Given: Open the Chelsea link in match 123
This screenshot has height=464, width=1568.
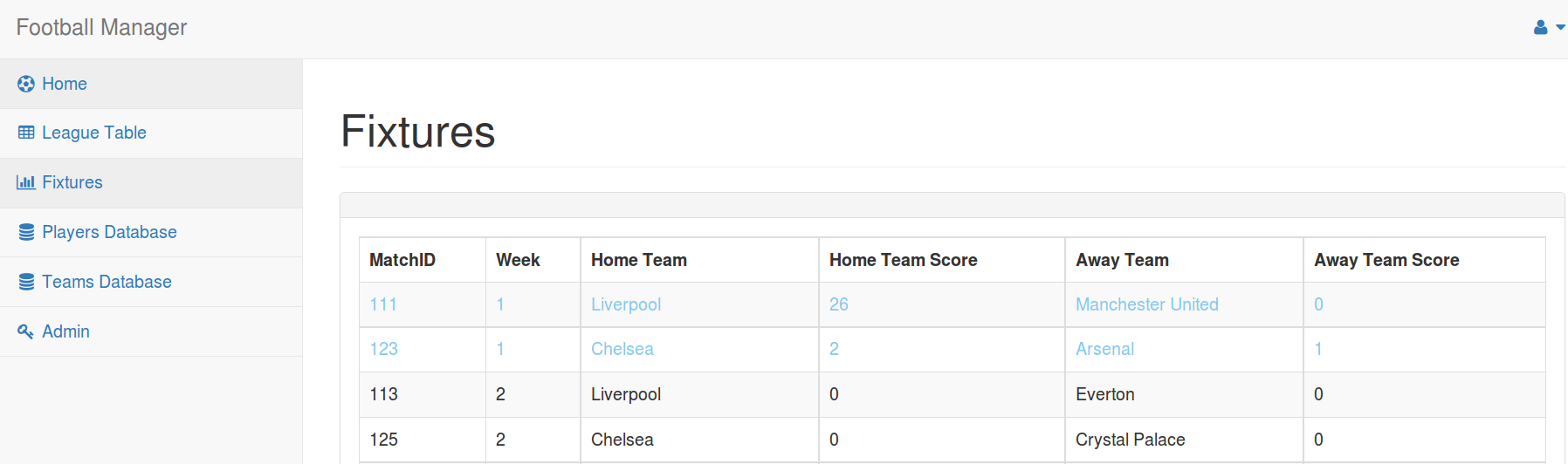Looking at the screenshot, I should [622, 349].
